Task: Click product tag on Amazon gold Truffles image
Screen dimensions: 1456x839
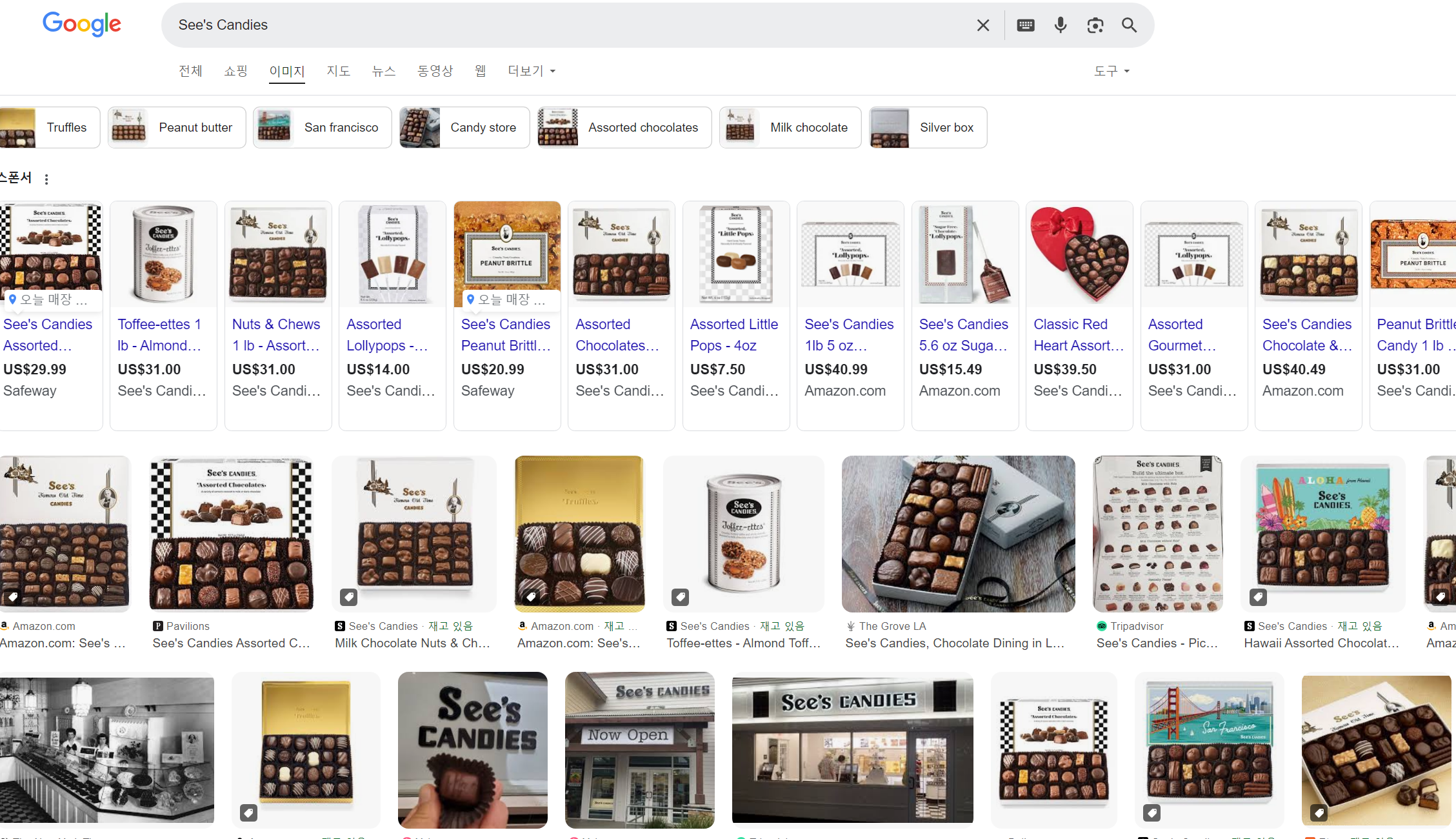Action: click(x=531, y=597)
